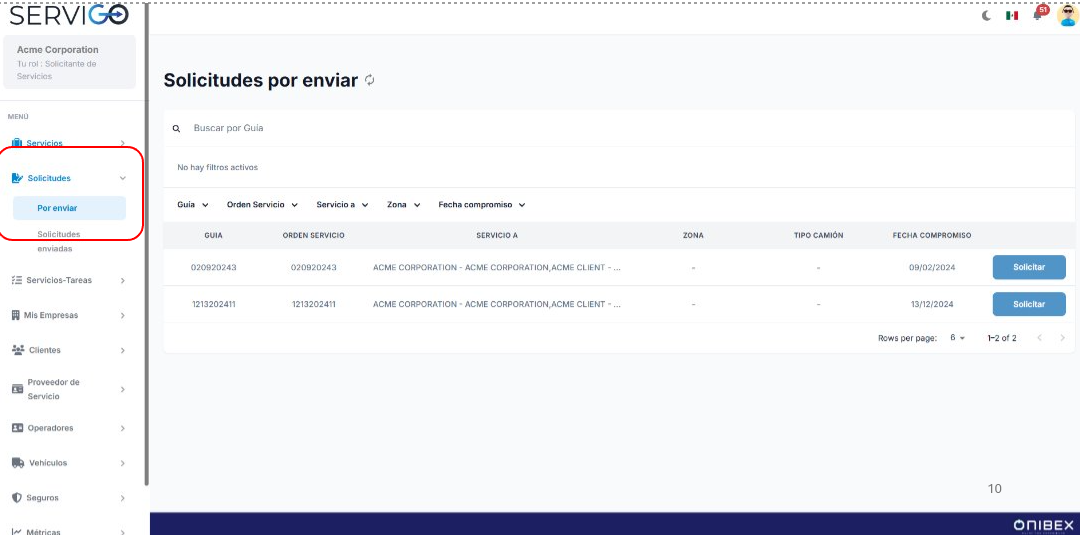Image resolution: width=1080 pixels, height=535 pixels.
Task: Open the Orden Servicio filter dropdown
Action: tap(262, 204)
